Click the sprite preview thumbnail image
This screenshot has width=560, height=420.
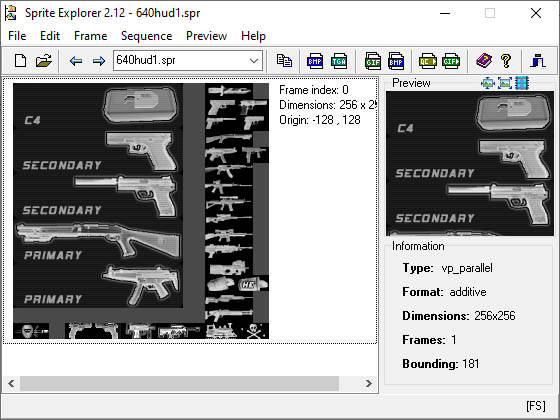tap(470, 164)
